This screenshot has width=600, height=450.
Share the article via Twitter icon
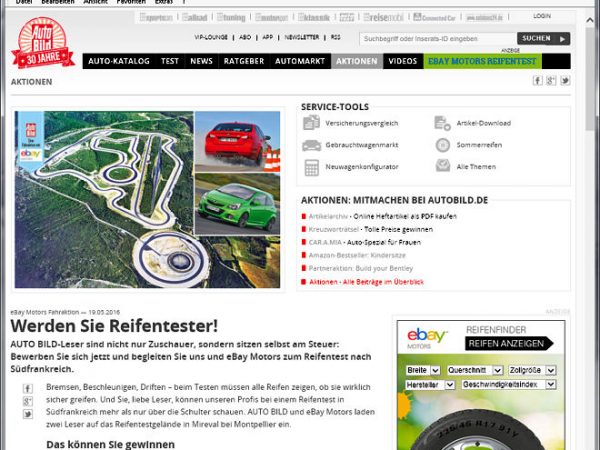(x=28, y=414)
